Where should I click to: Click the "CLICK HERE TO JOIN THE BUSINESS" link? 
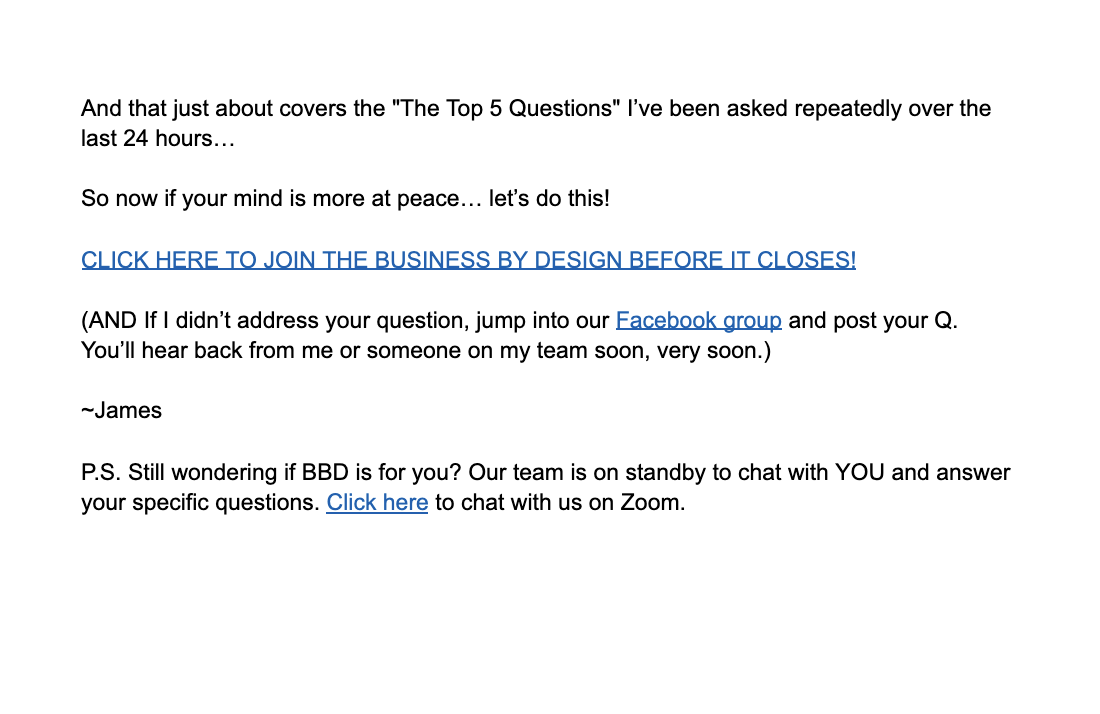point(468,260)
